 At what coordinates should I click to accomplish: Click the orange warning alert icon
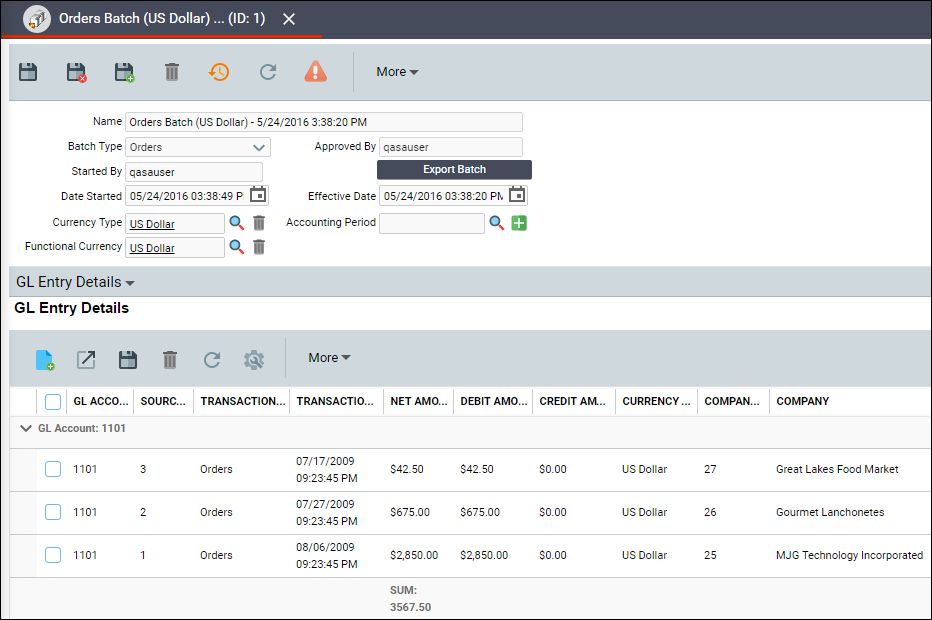pos(316,71)
